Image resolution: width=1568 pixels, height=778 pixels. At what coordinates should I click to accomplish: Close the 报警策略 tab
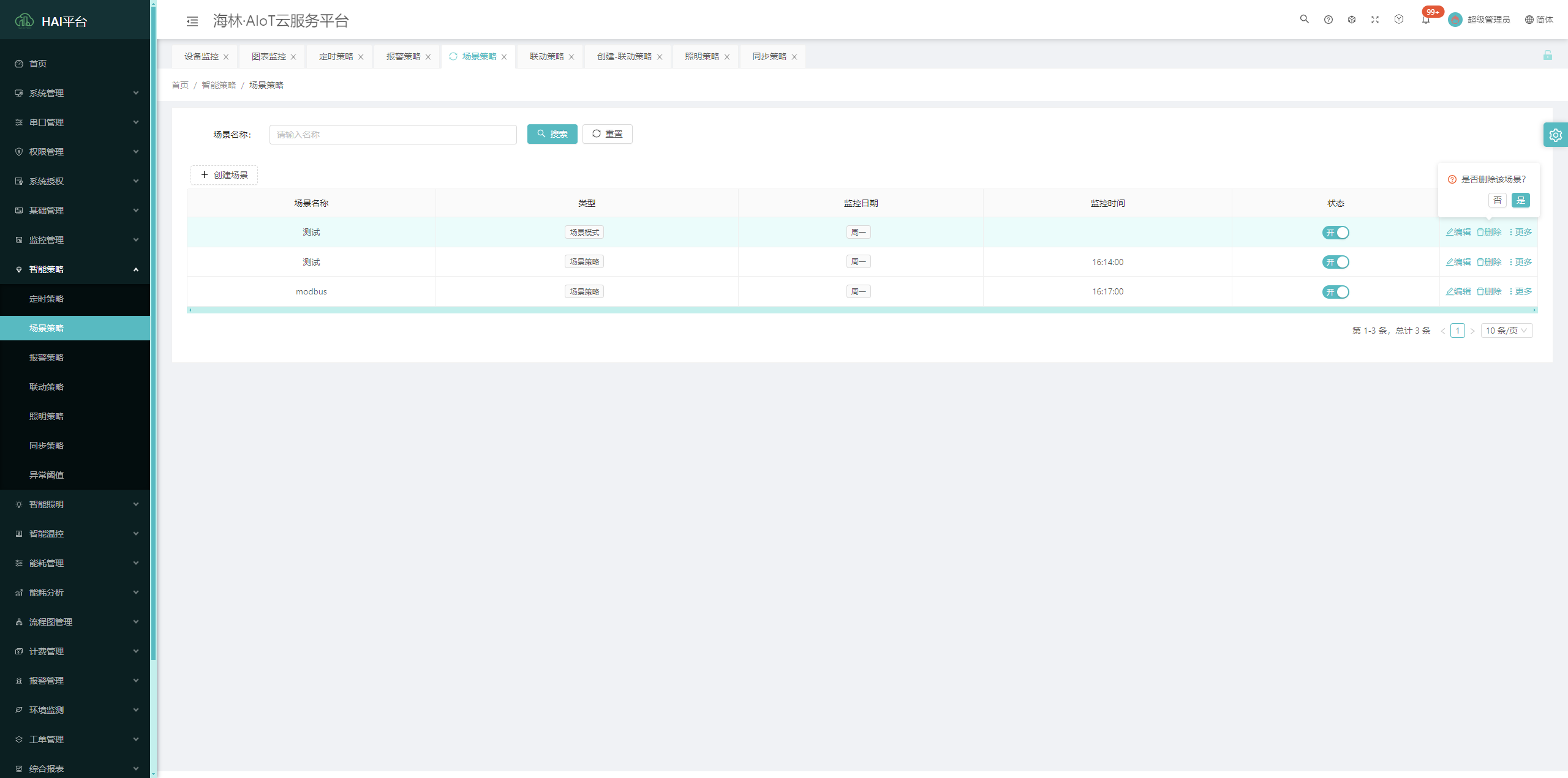pyautogui.click(x=428, y=57)
